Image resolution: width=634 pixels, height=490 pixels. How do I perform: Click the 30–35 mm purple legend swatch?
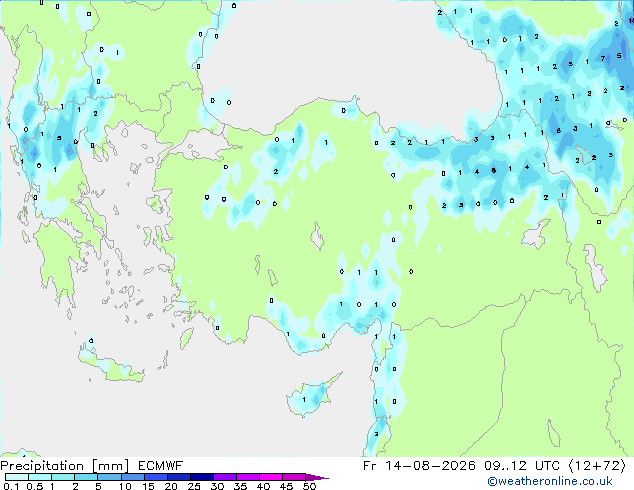225,477
